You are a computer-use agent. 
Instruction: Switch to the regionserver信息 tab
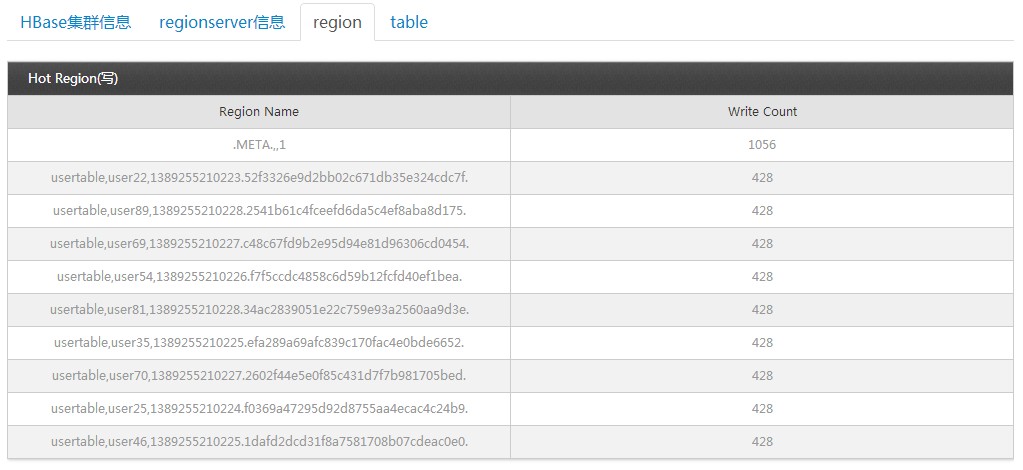(x=222, y=22)
